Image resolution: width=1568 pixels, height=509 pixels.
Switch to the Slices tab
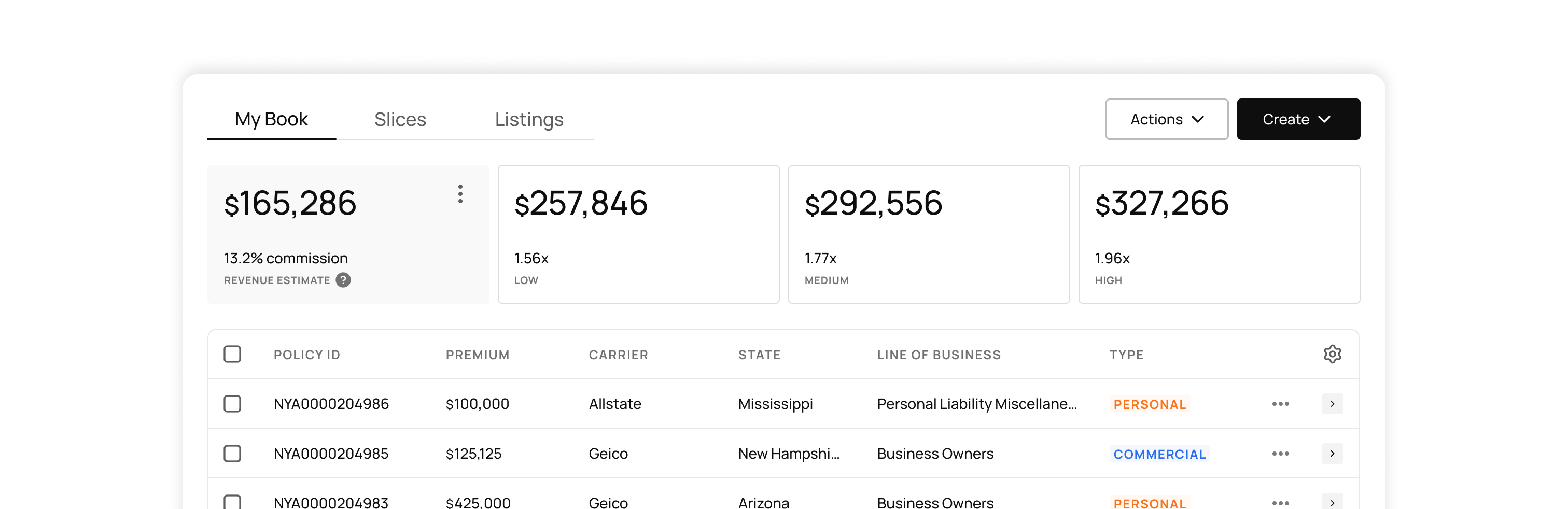coord(400,119)
